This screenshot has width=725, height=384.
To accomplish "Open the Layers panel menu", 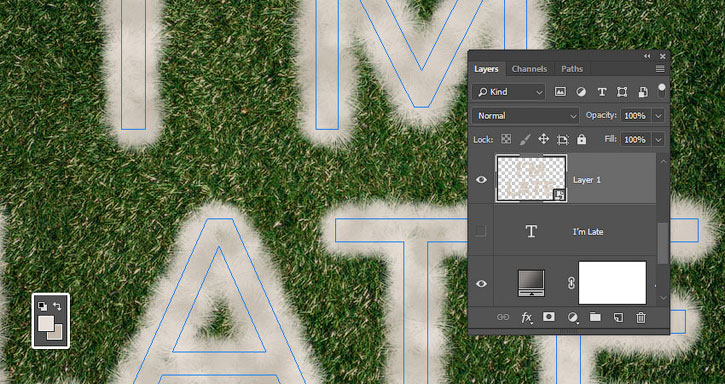I will click(x=660, y=69).
